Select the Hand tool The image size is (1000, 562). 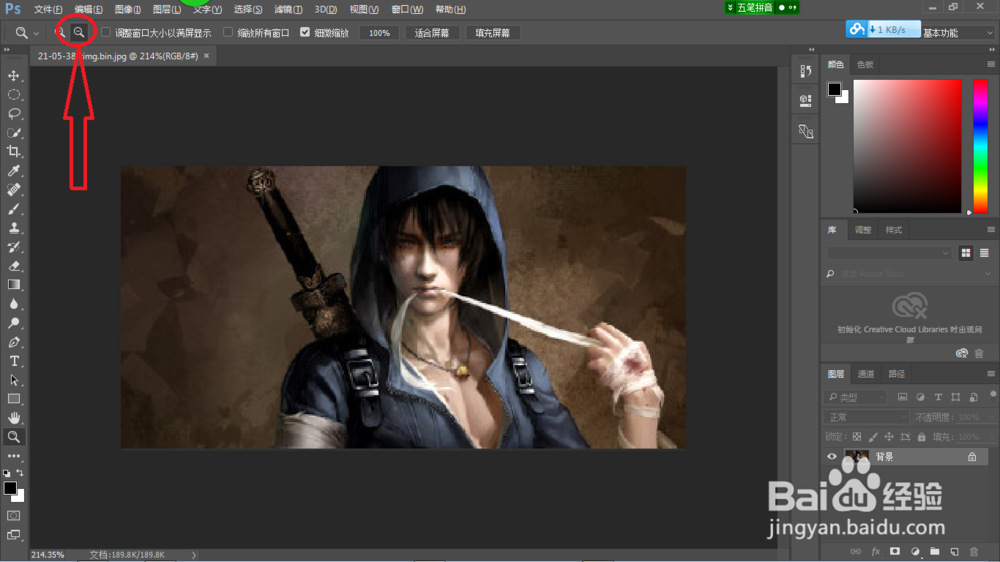pos(13,418)
